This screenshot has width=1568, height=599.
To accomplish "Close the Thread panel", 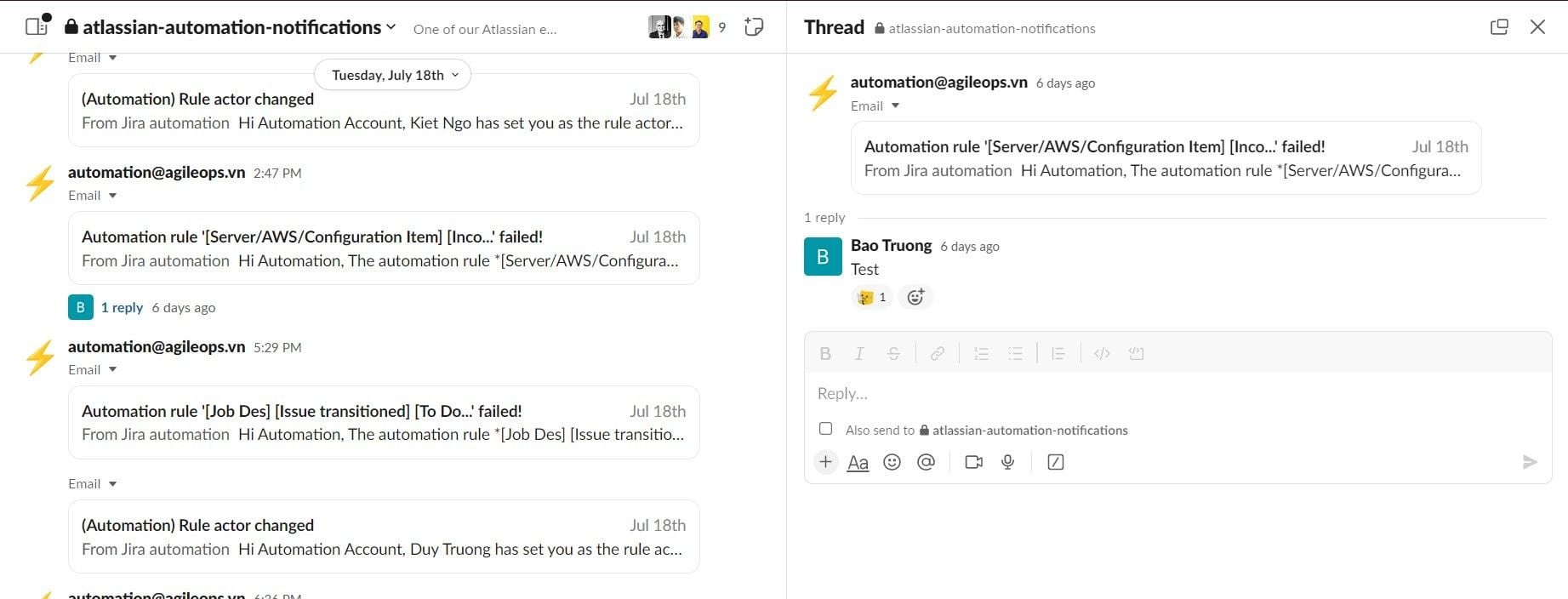I will [x=1537, y=27].
